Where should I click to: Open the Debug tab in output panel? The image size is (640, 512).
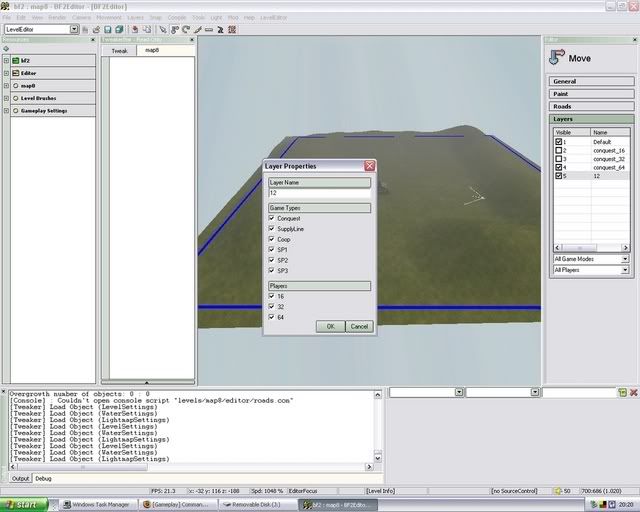[x=43, y=479]
